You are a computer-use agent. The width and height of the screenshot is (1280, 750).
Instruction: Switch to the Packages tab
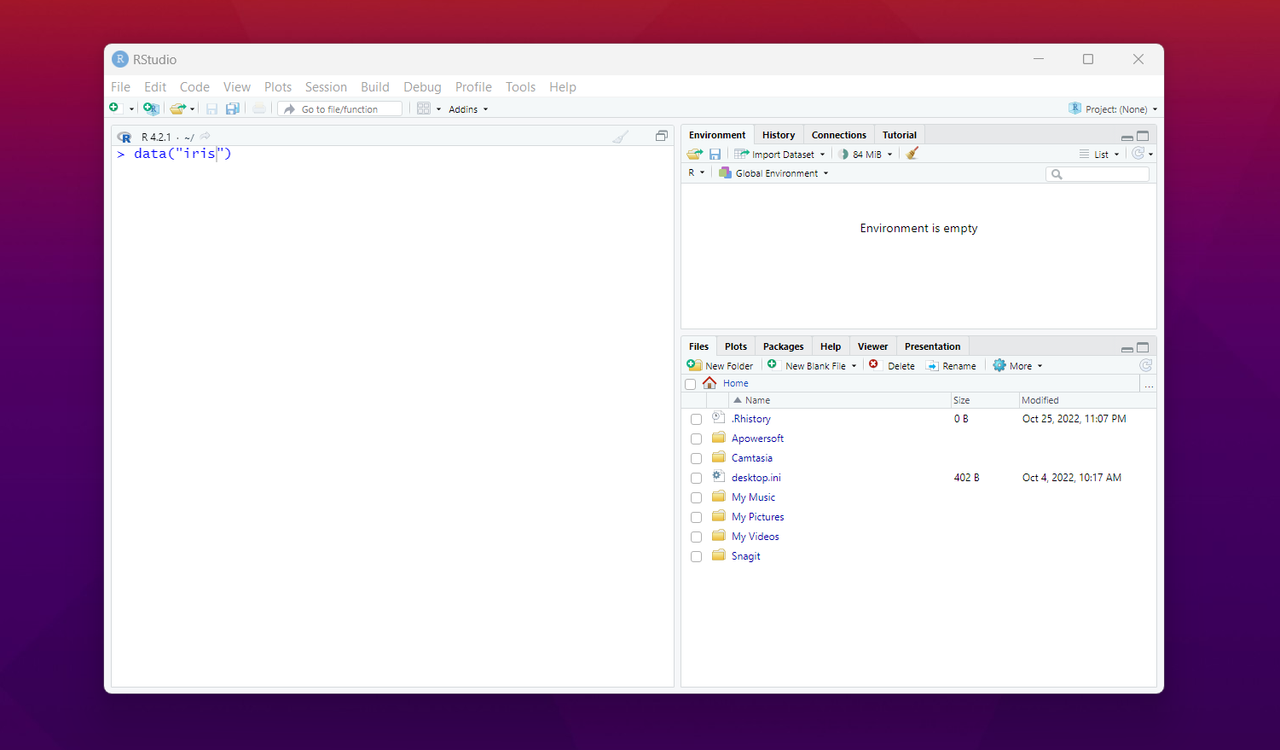click(x=783, y=347)
